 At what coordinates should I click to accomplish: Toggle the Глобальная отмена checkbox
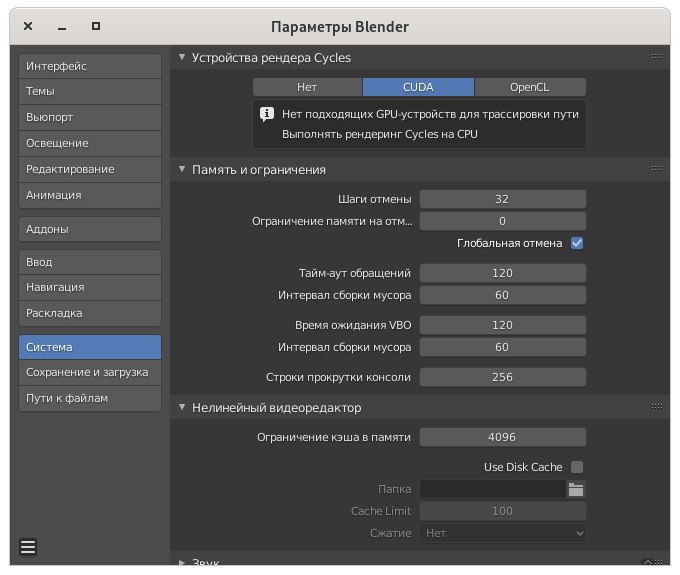[x=577, y=243]
